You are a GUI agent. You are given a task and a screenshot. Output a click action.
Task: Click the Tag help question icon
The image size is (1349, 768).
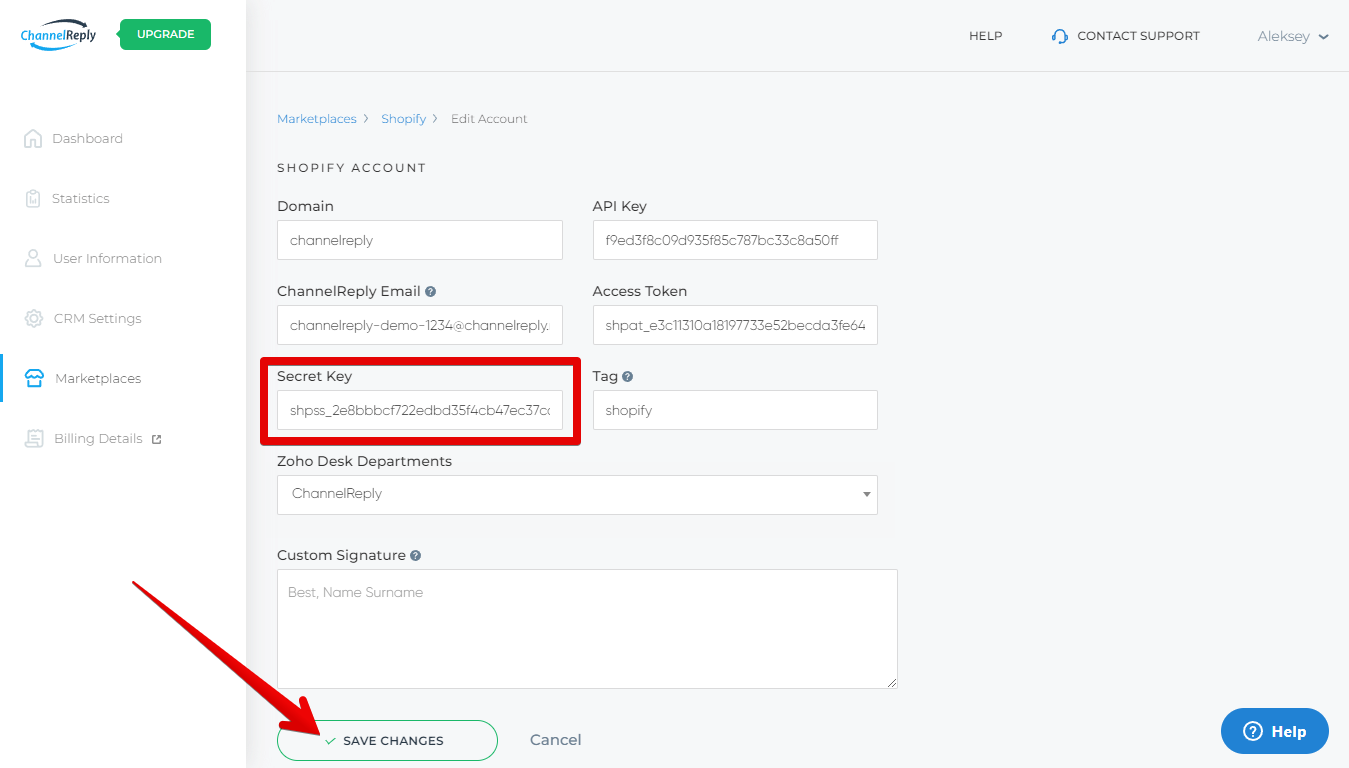click(627, 377)
